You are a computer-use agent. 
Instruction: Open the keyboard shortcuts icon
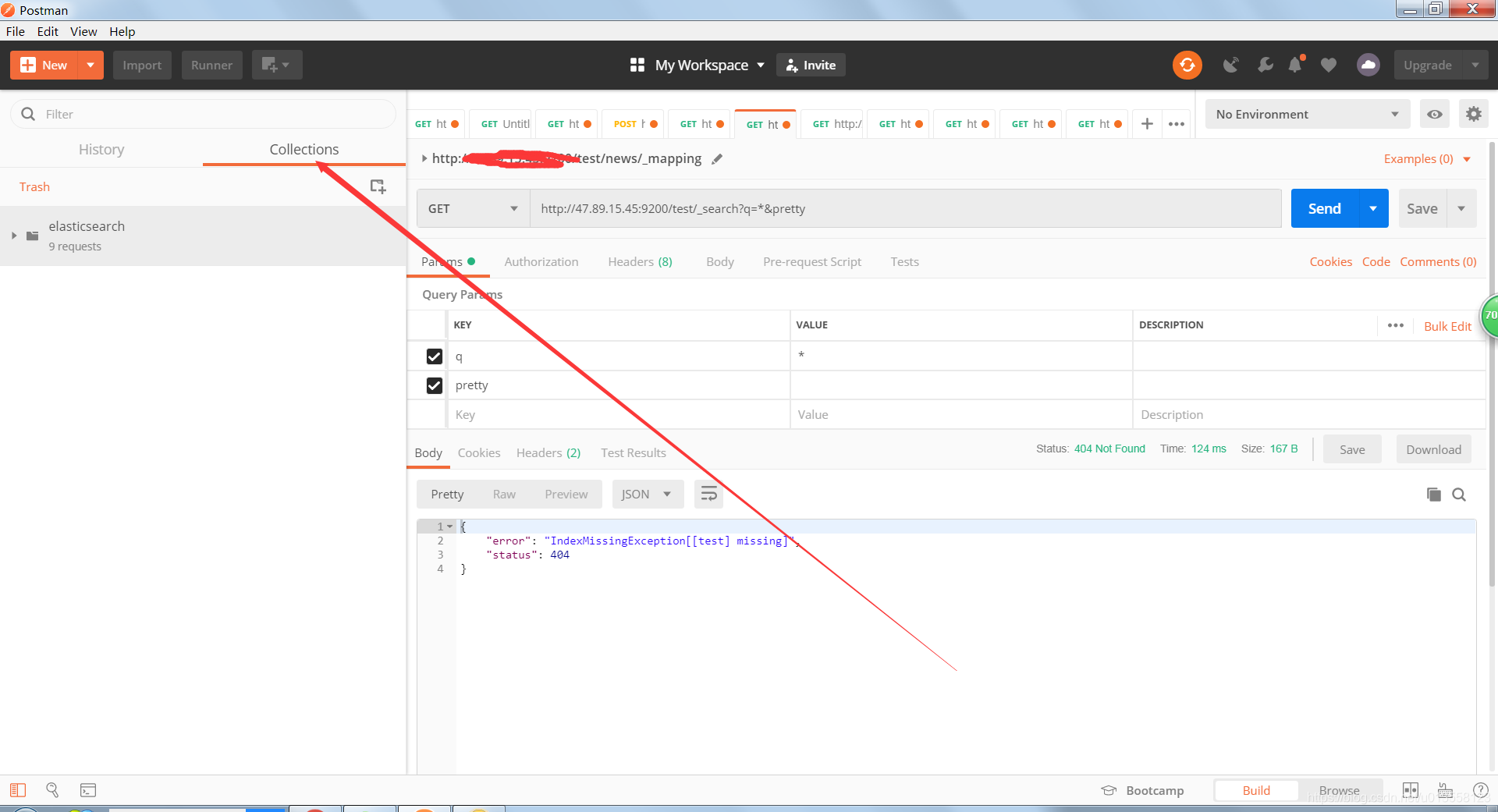1445,790
